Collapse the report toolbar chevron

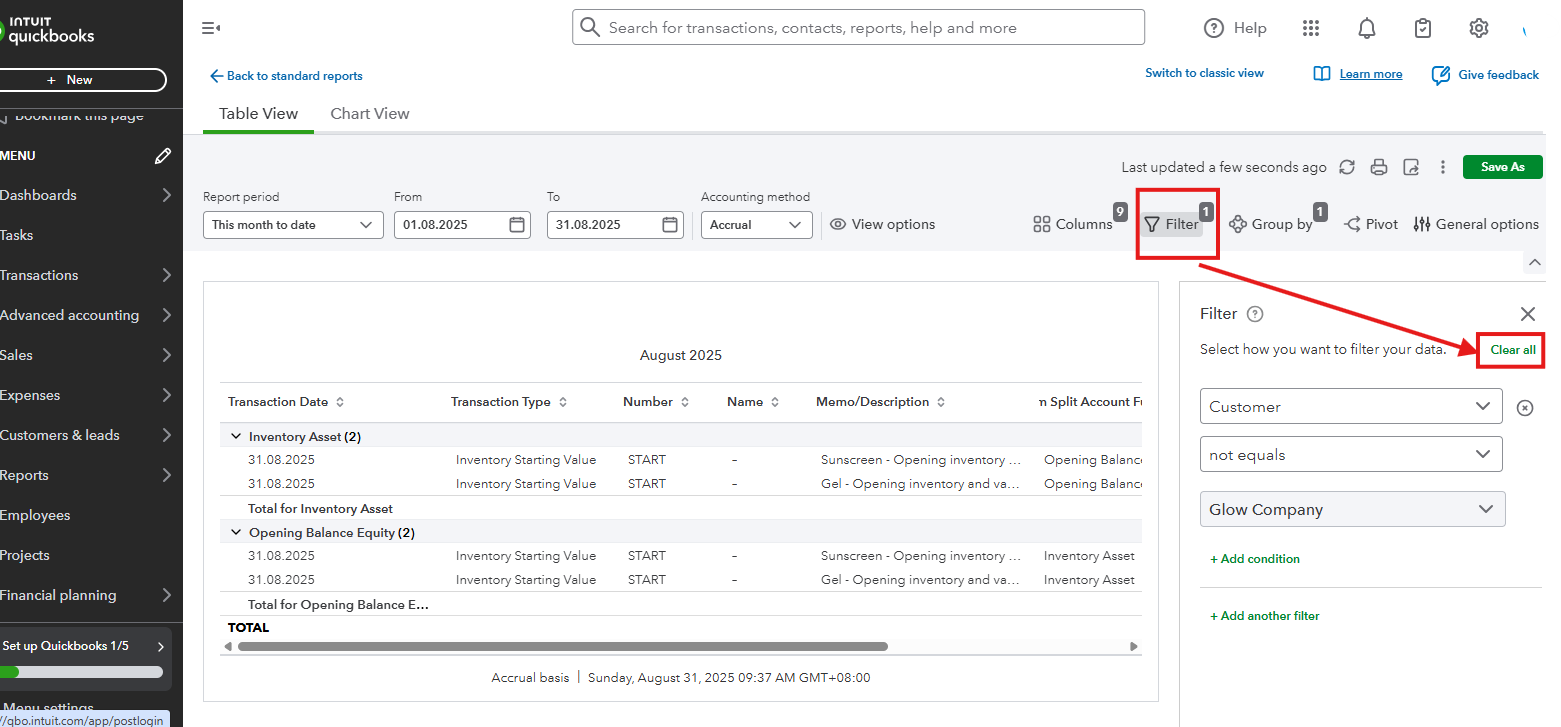[1534, 262]
